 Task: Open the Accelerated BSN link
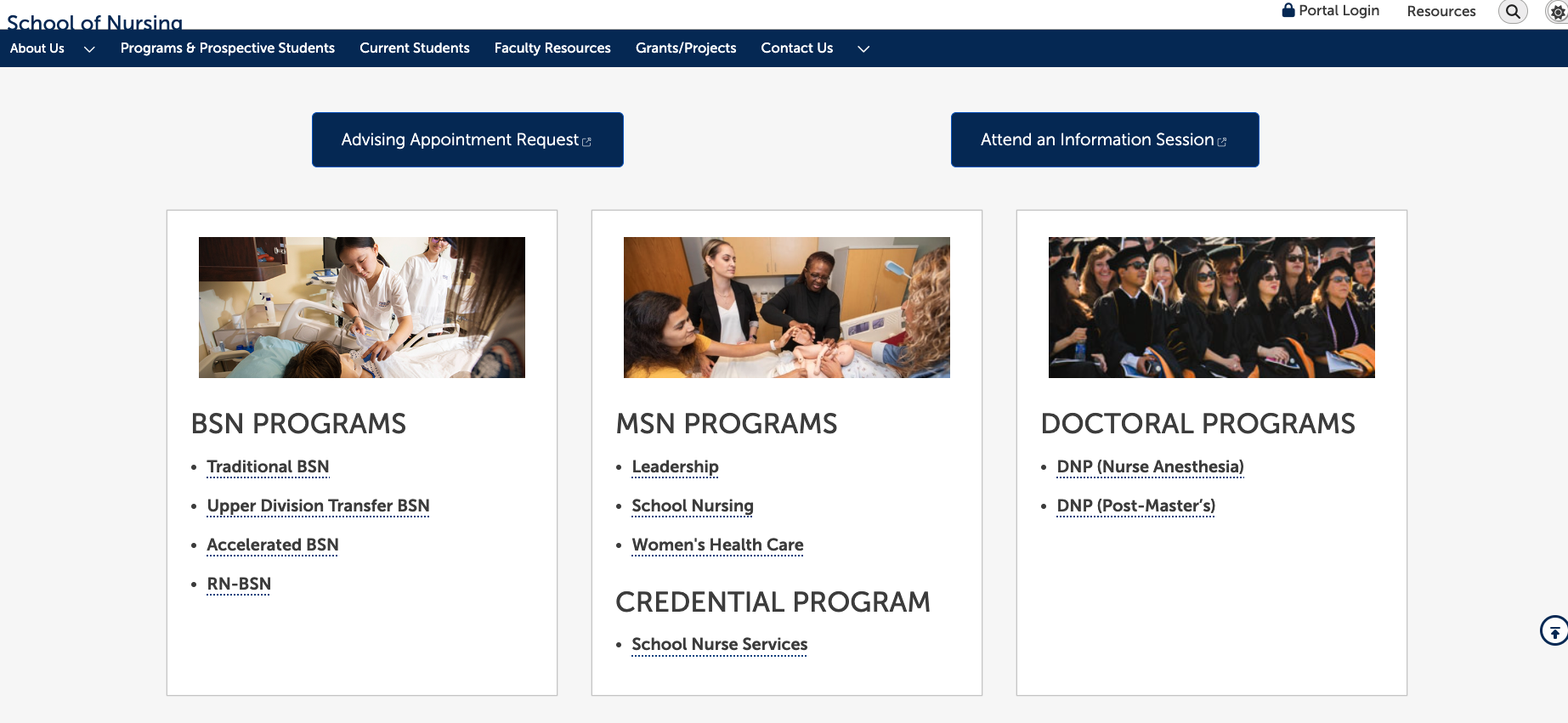273,545
